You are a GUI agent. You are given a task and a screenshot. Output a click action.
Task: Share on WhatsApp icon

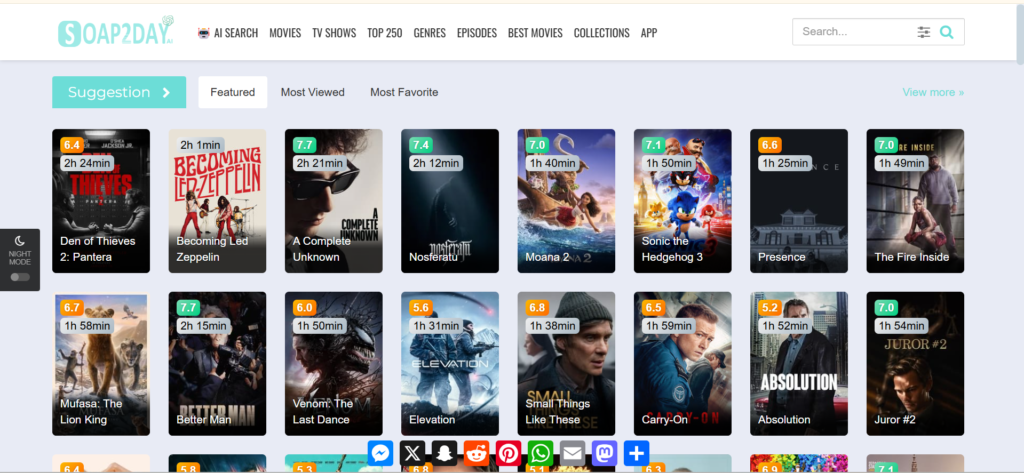click(540, 453)
